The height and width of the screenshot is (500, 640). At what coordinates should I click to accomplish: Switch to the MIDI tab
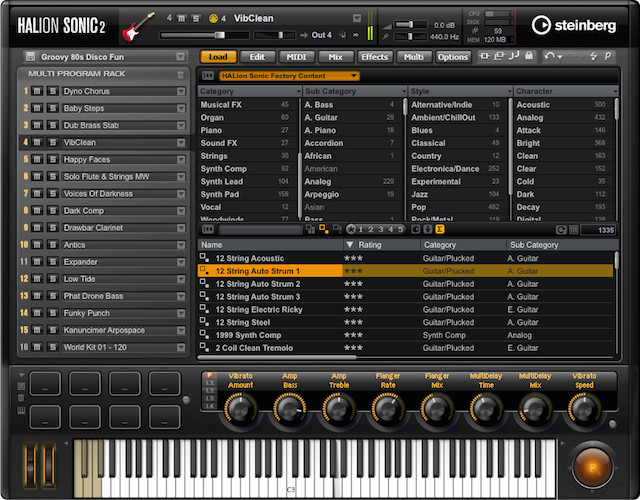click(x=296, y=57)
